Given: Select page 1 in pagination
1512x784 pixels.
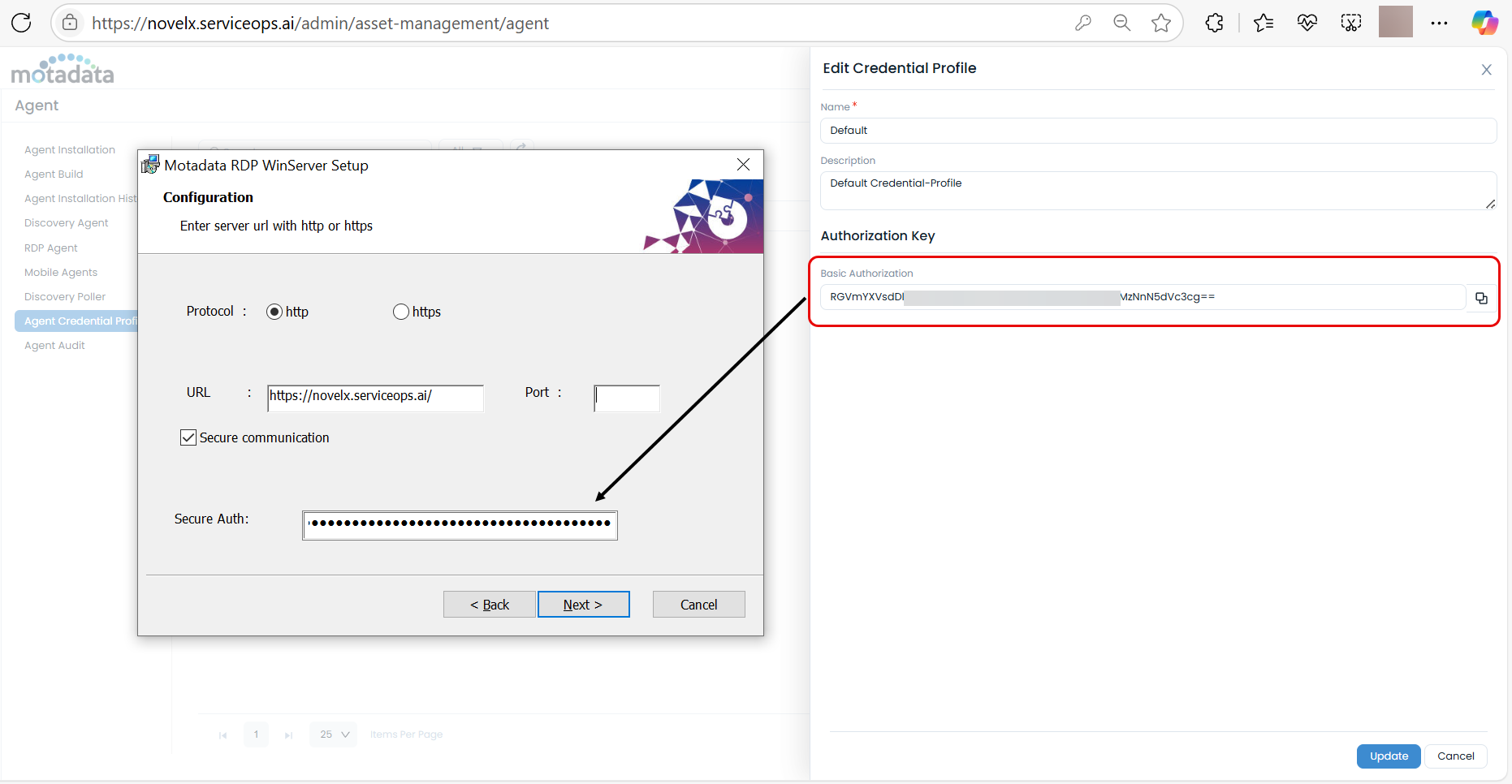Looking at the screenshot, I should pyautogui.click(x=256, y=734).
